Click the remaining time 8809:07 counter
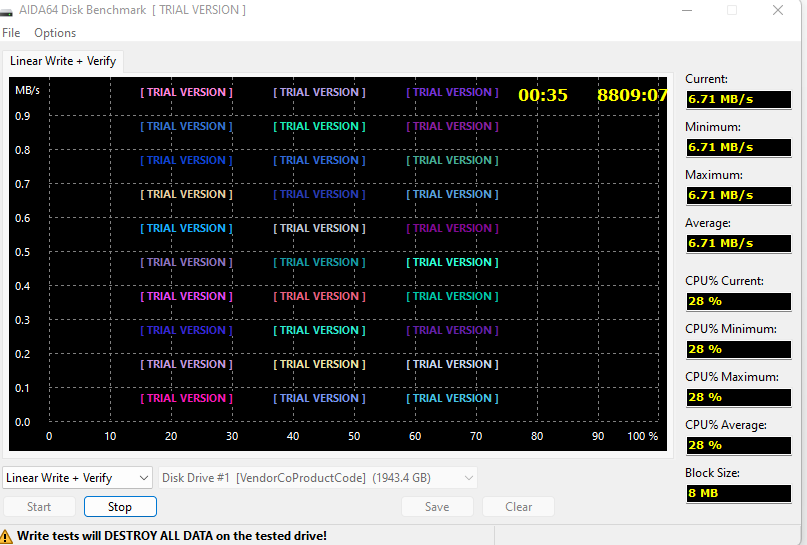 tap(632, 96)
